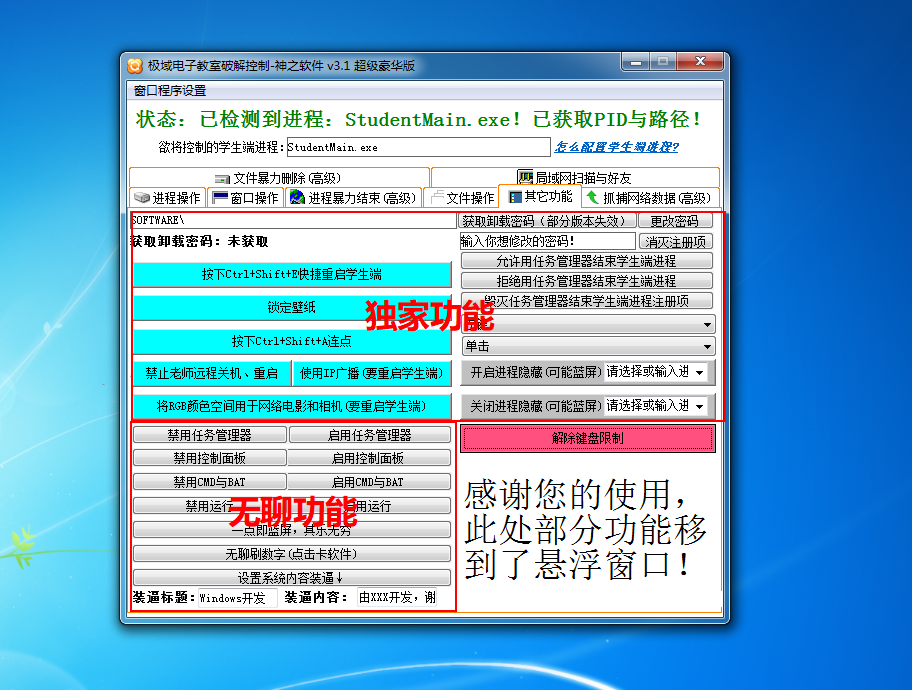Click 一点即蓝屏，其乐无穷 button
This screenshot has width=912, height=690.
pyautogui.click(x=292, y=530)
